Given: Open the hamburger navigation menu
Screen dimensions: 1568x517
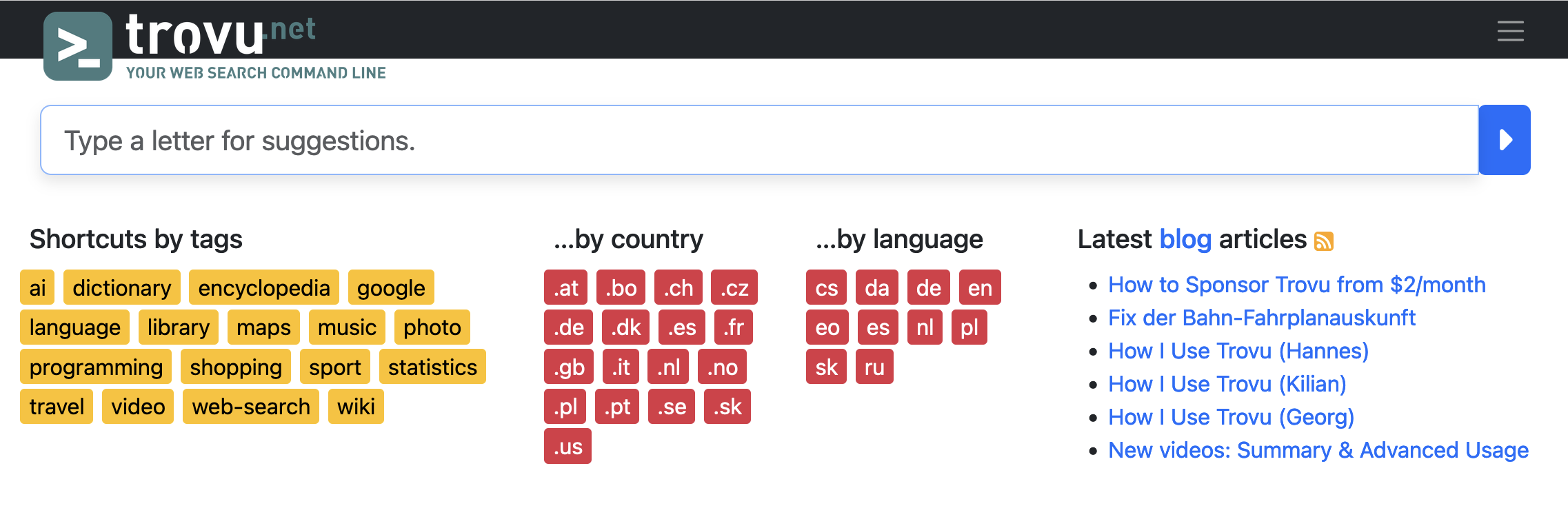Looking at the screenshot, I should click(1509, 31).
